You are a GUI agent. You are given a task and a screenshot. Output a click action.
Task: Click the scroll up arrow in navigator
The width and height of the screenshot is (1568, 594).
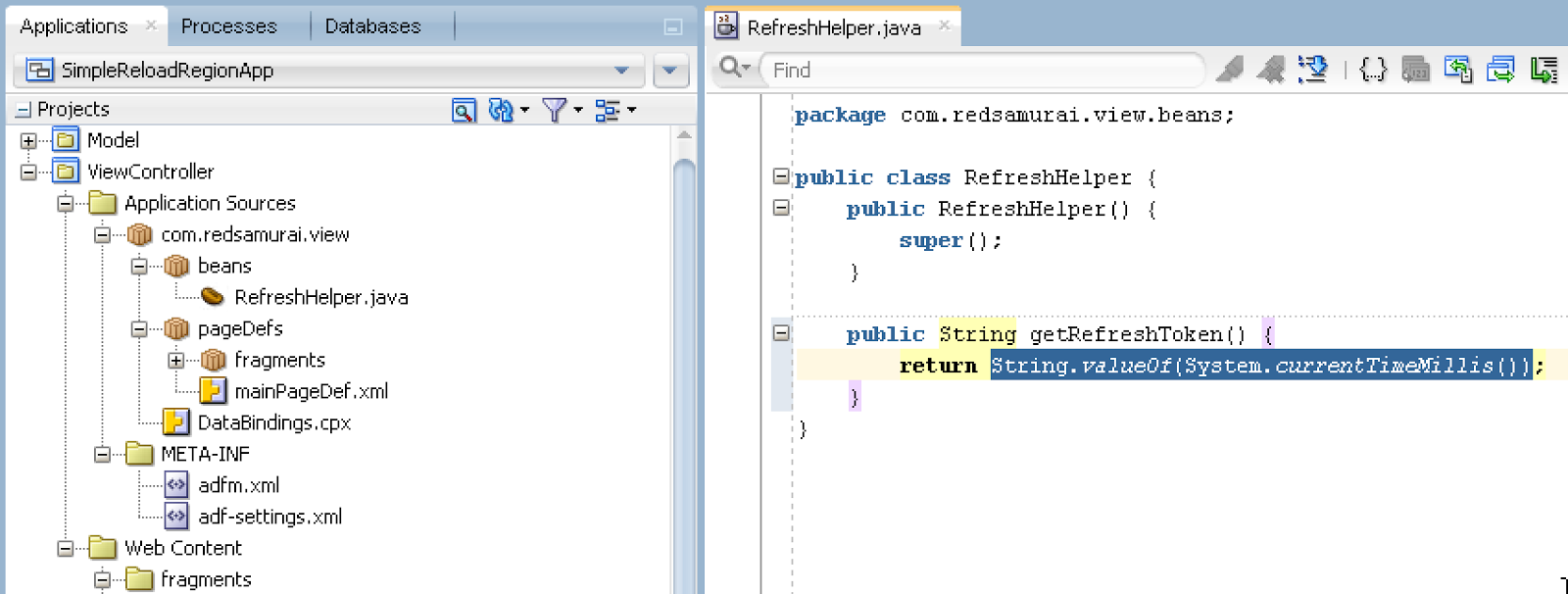685,136
